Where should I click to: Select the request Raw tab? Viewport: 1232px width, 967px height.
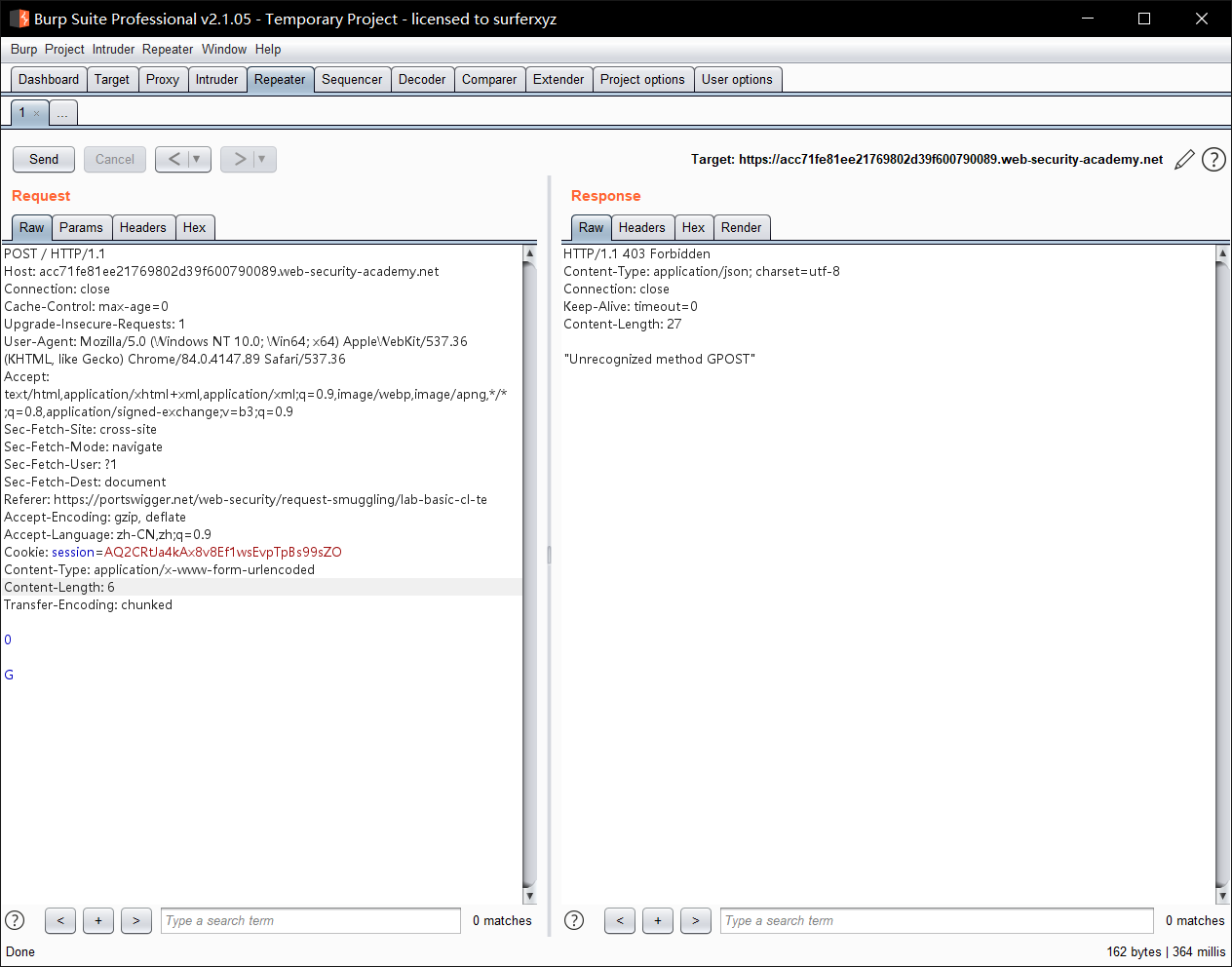[32, 228]
